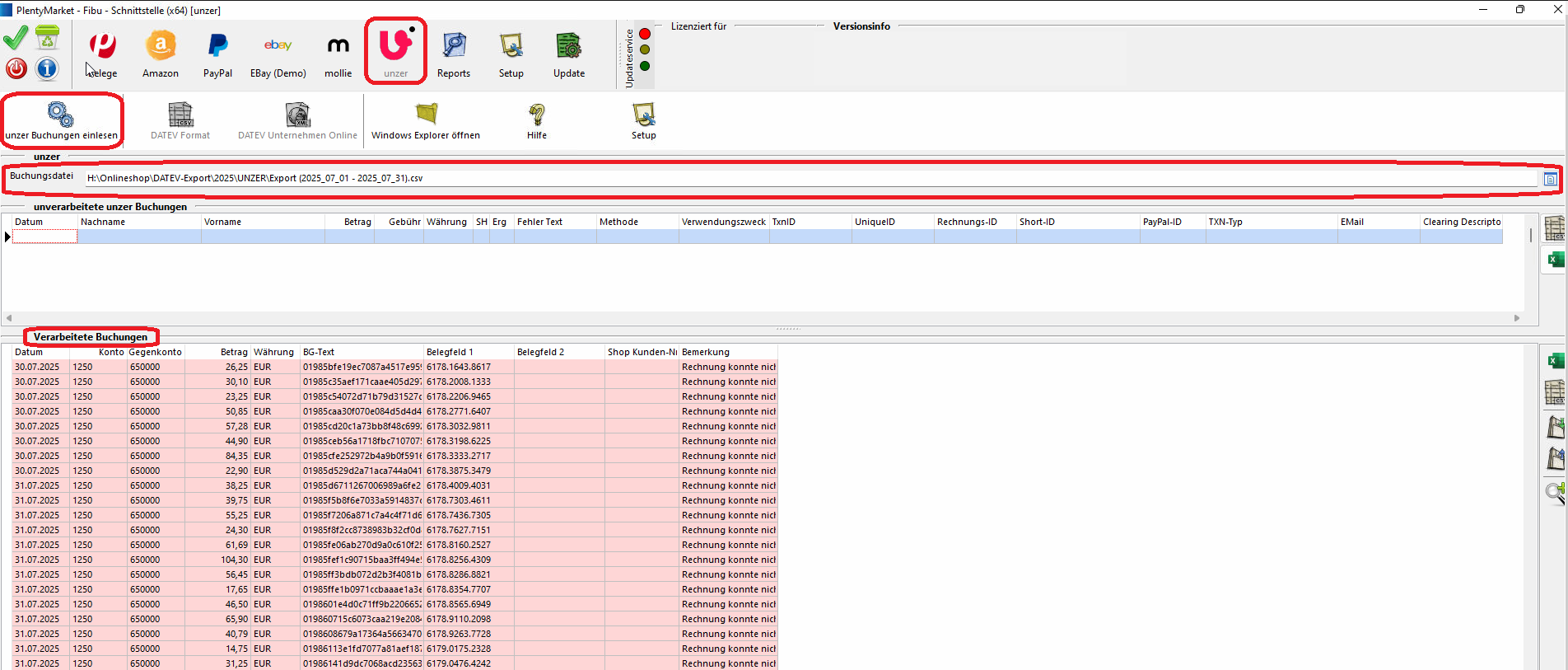This screenshot has width=1568, height=670.
Task: Click the recycle bin icon
Action: (47, 38)
